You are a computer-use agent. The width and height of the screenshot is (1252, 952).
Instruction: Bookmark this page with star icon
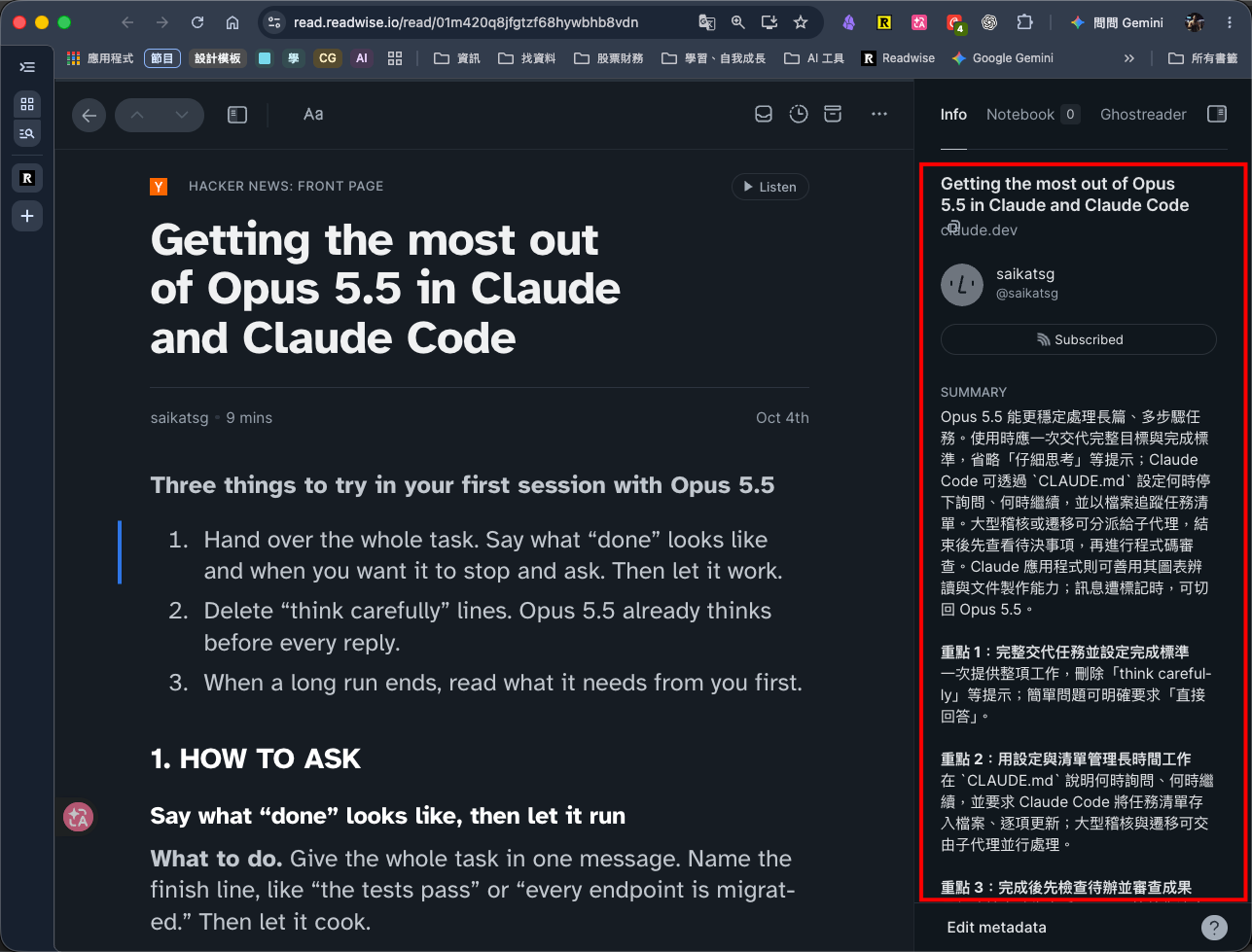[801, 22]
